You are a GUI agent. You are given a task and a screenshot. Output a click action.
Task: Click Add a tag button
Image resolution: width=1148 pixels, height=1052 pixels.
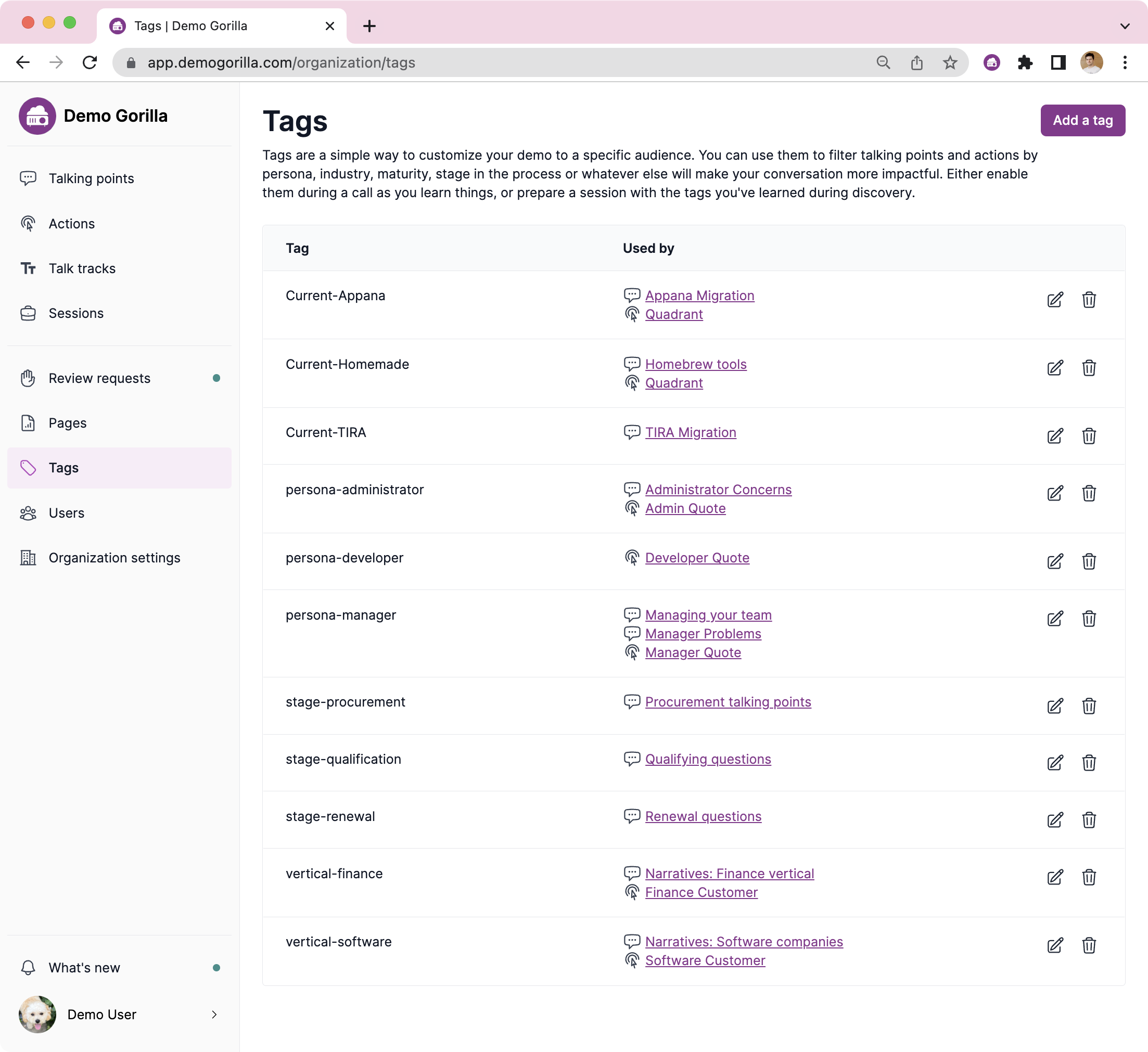point(1082,121)
